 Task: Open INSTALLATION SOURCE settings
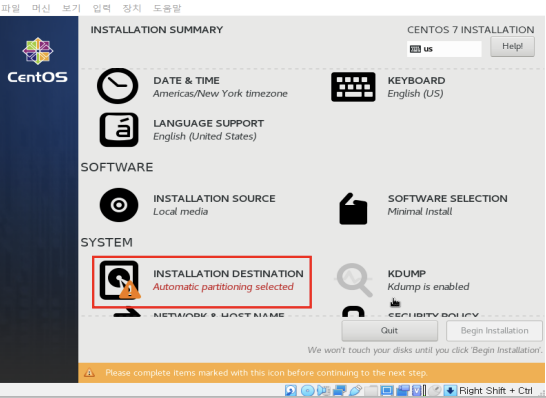[187, 205]
